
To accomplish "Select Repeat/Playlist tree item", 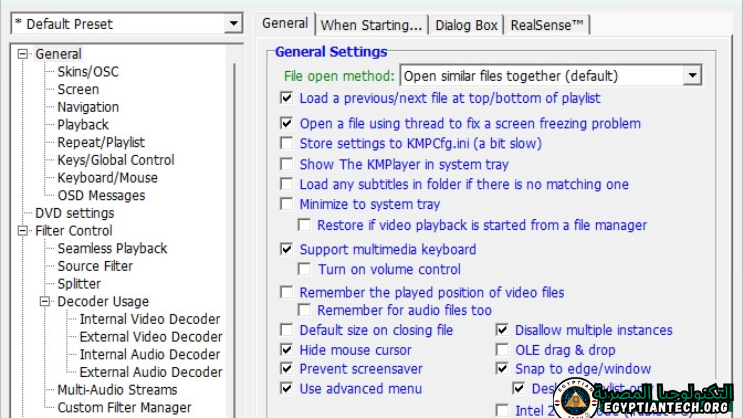I will click(x=101, y=142).
